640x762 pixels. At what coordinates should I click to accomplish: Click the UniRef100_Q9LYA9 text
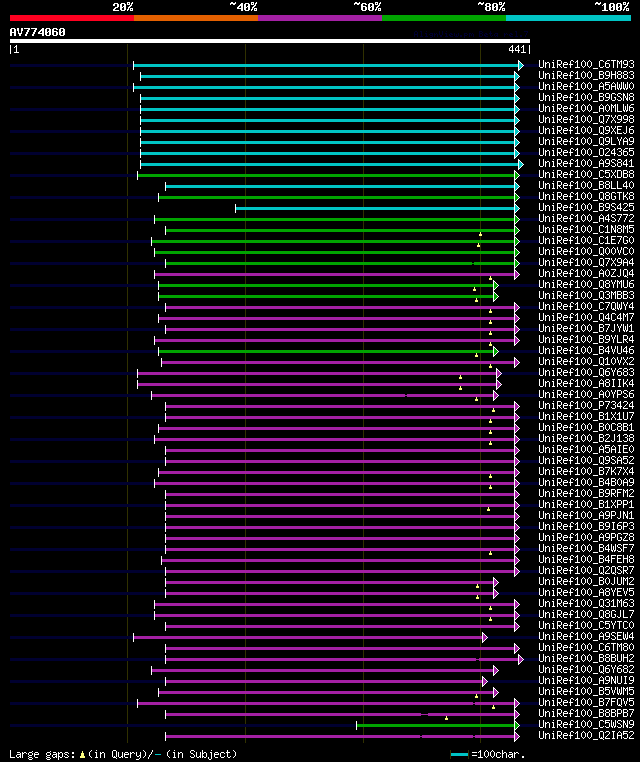click(586, 141)
